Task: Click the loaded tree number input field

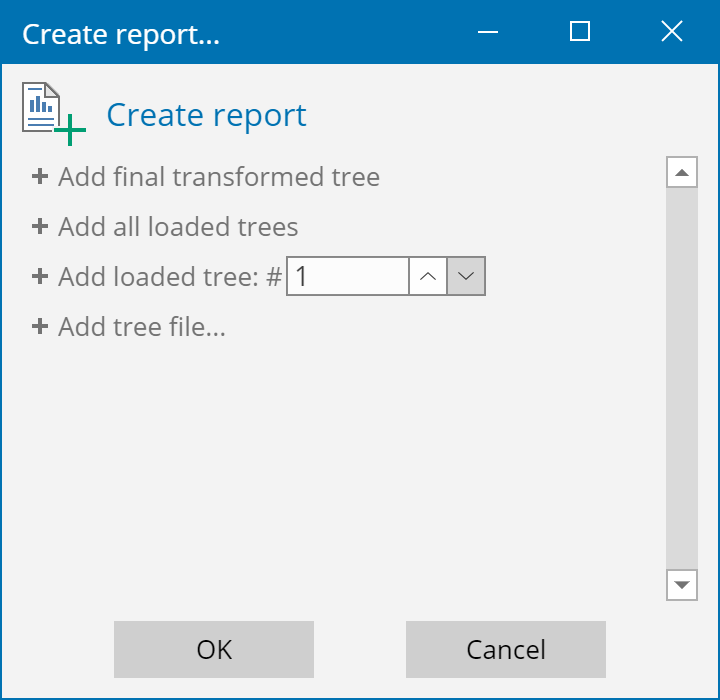Action: coord(347,277)
